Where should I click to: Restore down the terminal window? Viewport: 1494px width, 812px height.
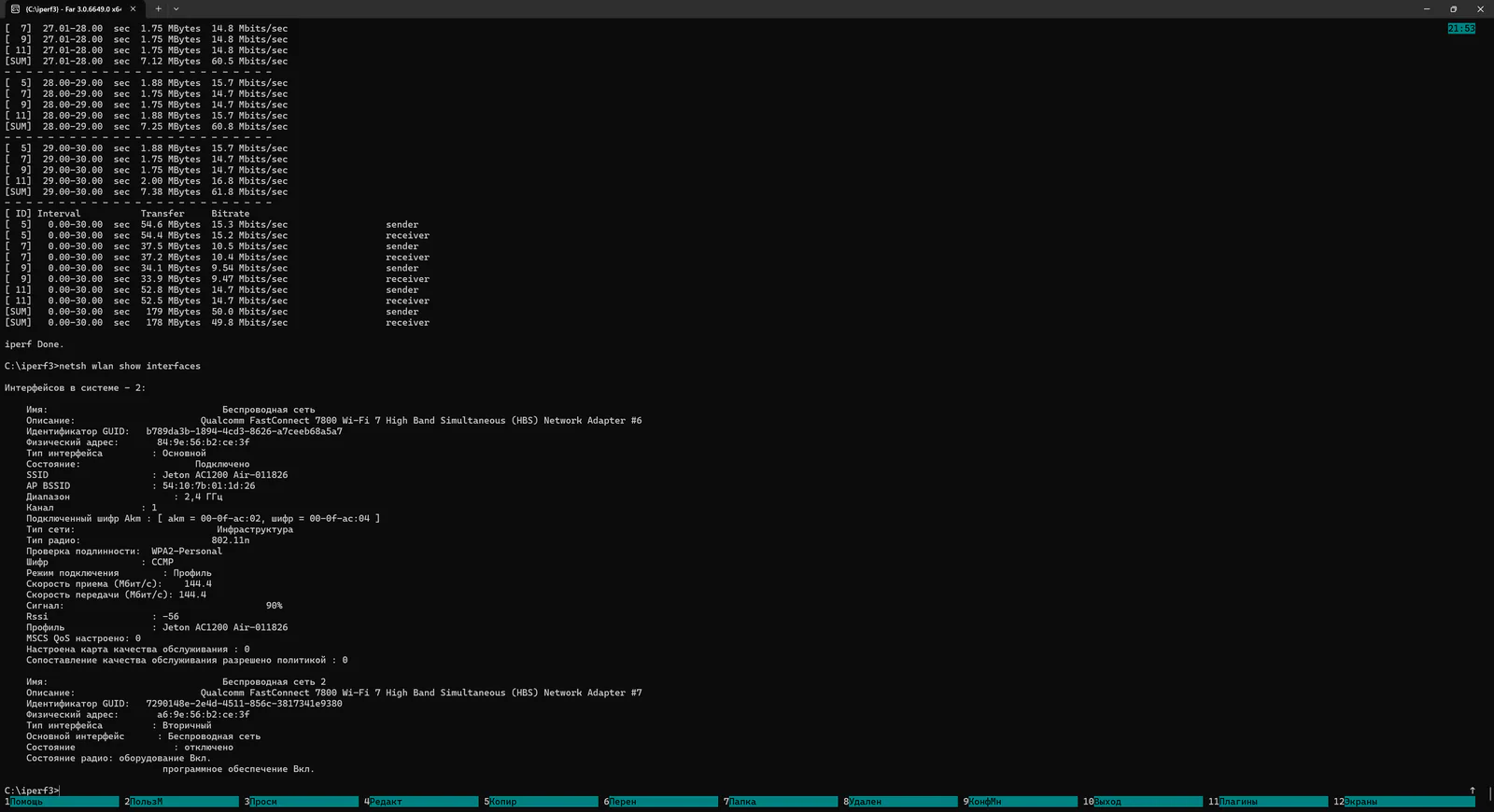[1453, 8]
